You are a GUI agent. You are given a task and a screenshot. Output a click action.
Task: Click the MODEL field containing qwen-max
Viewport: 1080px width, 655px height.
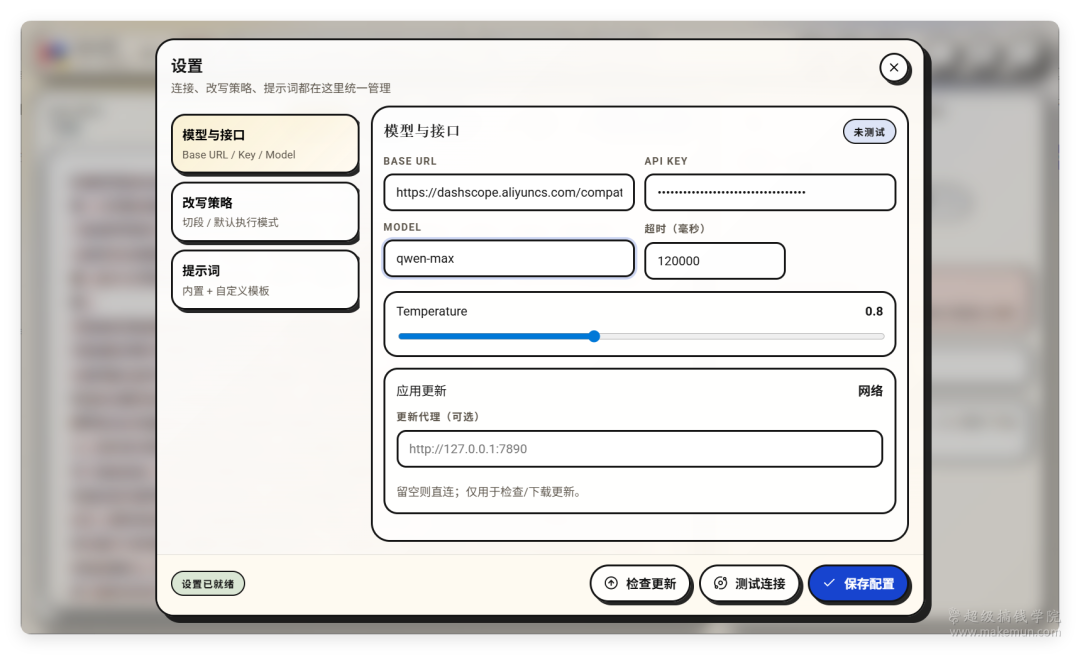point(508,258)
